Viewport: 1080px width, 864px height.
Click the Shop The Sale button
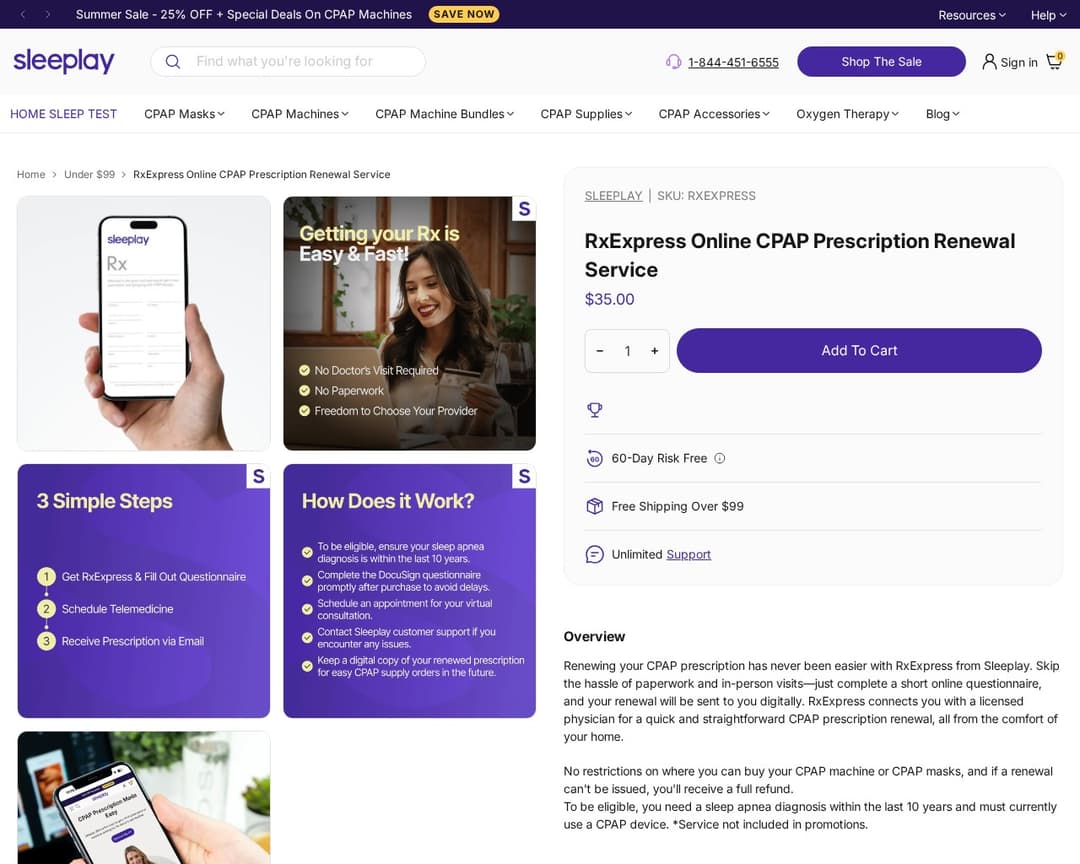coord(881,61)
